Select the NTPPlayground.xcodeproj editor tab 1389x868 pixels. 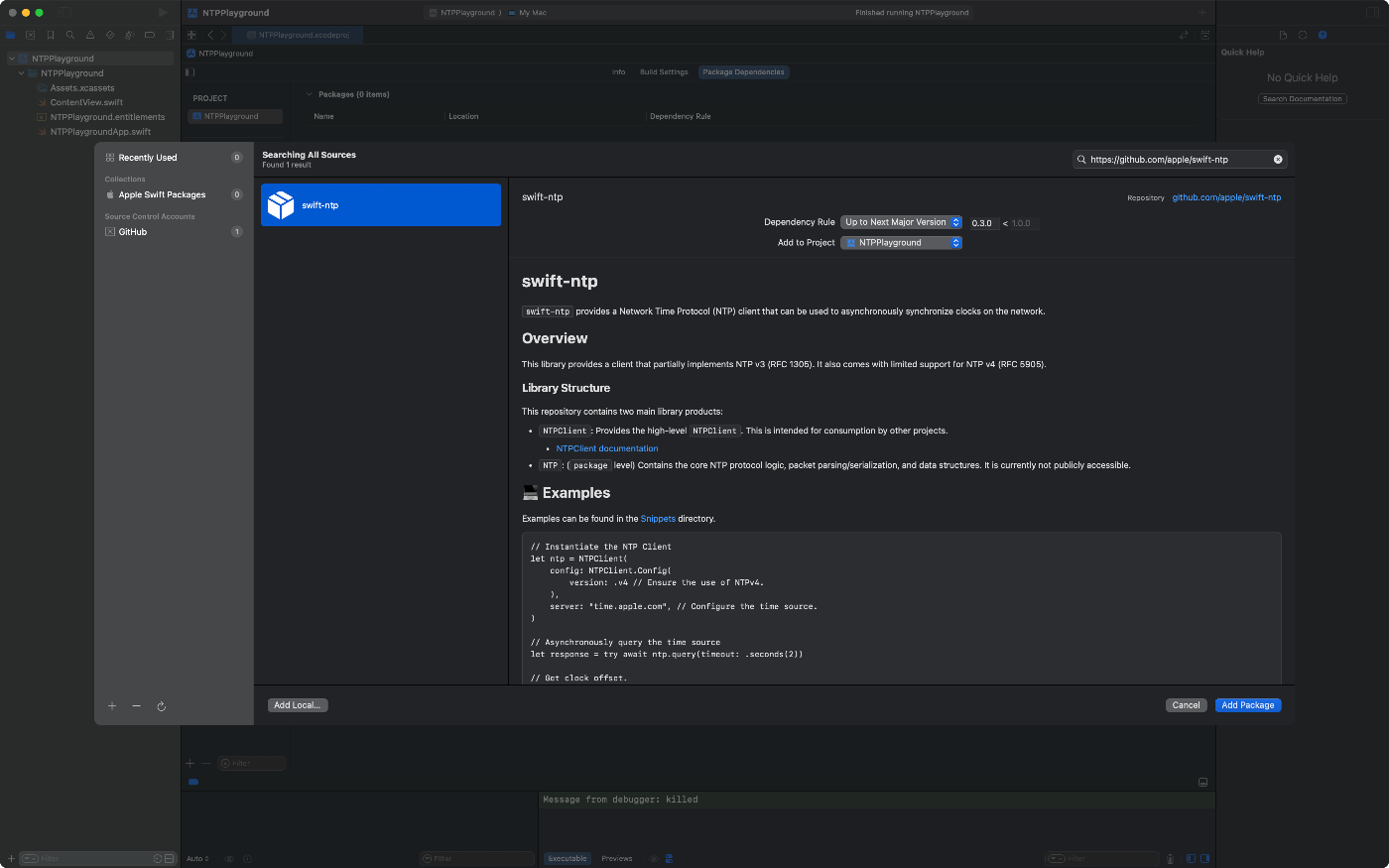298,35
